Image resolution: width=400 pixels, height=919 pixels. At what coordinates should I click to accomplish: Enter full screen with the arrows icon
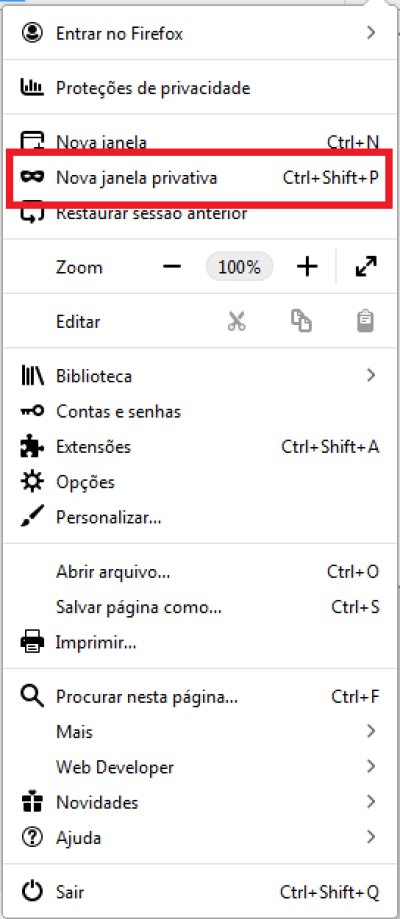pyautogui.click(x=367, y=267)
